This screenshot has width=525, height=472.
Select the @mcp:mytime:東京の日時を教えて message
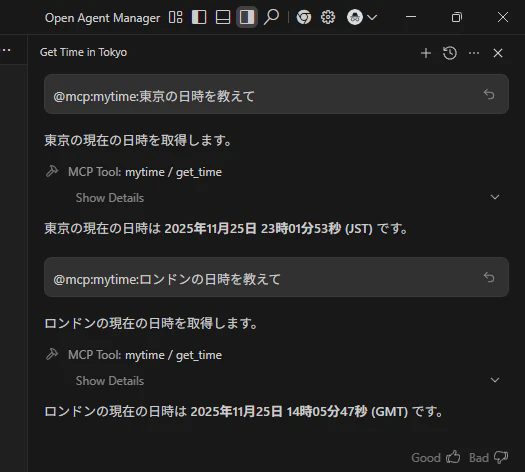[276, 94]
